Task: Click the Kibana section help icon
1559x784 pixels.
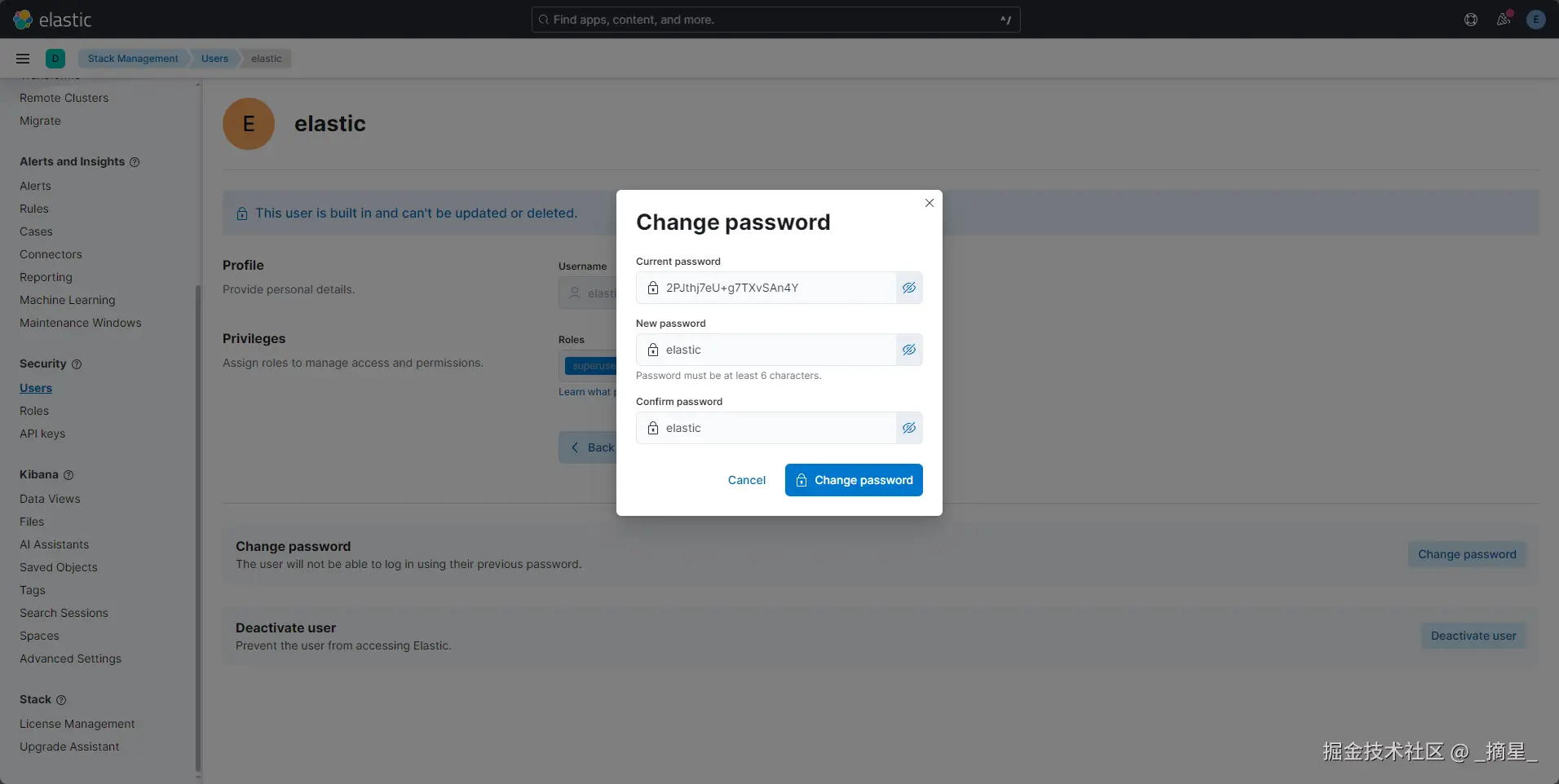Action: coord(68,475)
